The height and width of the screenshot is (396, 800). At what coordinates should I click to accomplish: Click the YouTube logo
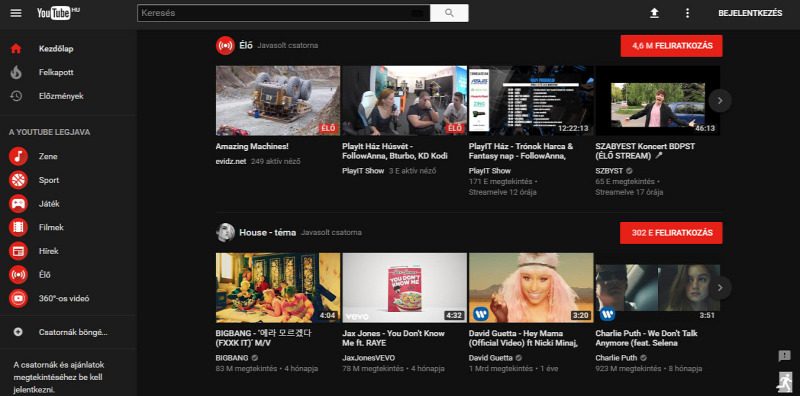tap(58, 13)
